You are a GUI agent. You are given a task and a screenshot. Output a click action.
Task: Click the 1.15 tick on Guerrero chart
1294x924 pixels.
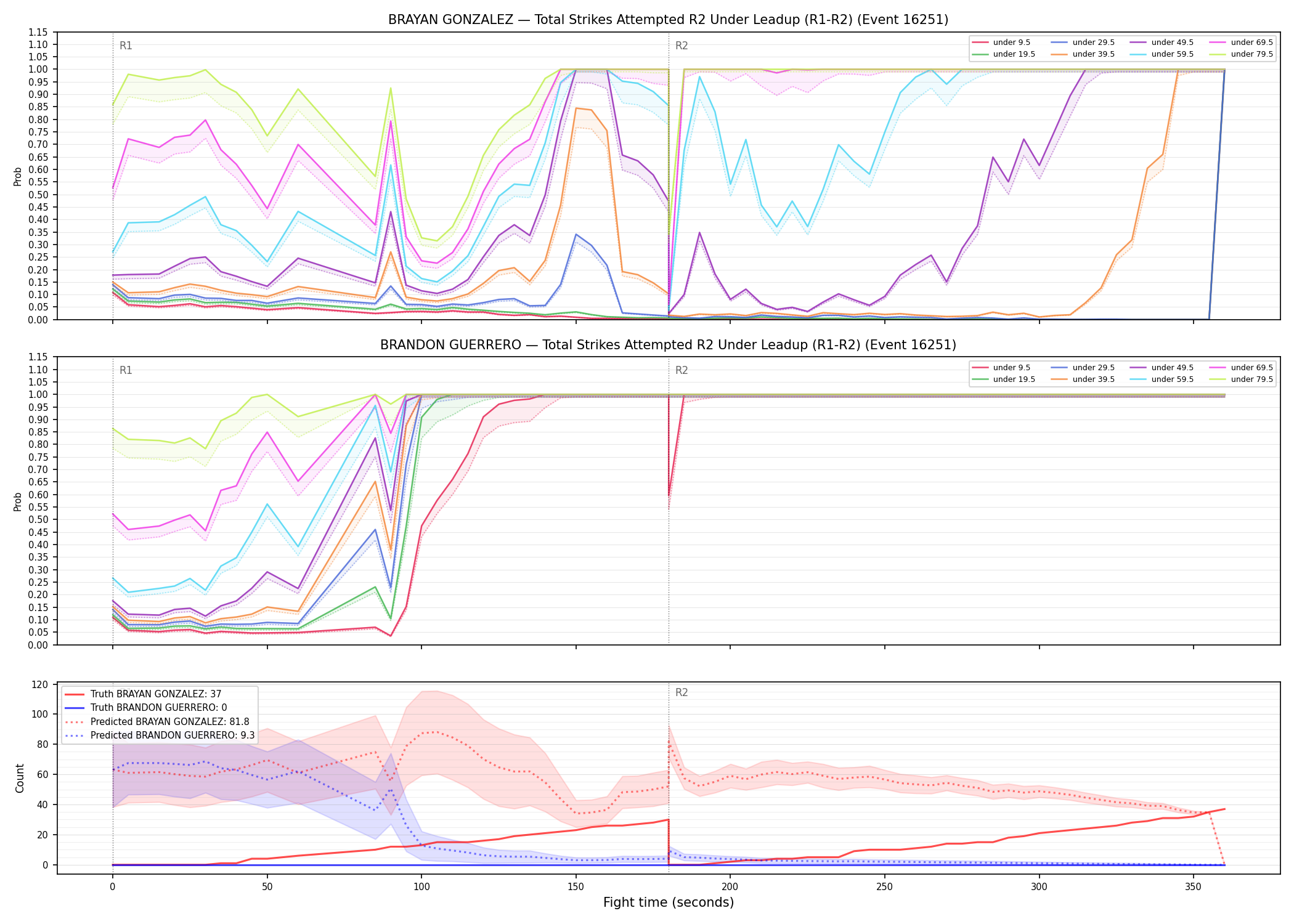coord(38,357)
